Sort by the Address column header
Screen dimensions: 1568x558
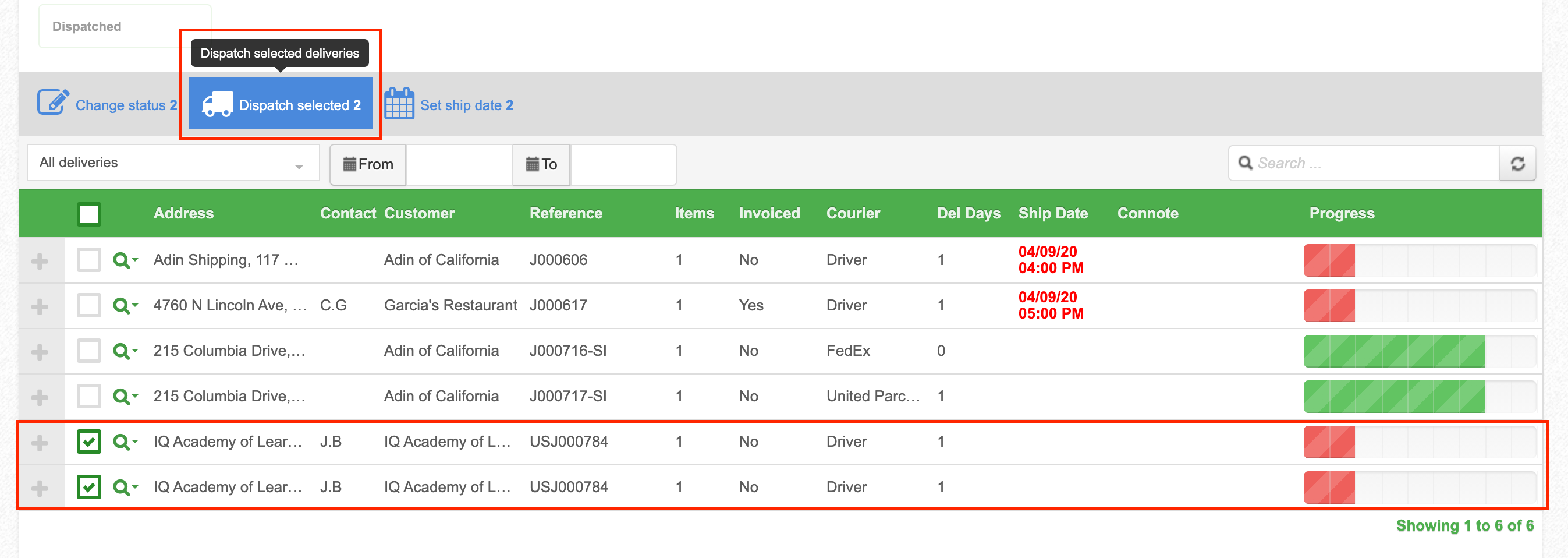(184, 213)
